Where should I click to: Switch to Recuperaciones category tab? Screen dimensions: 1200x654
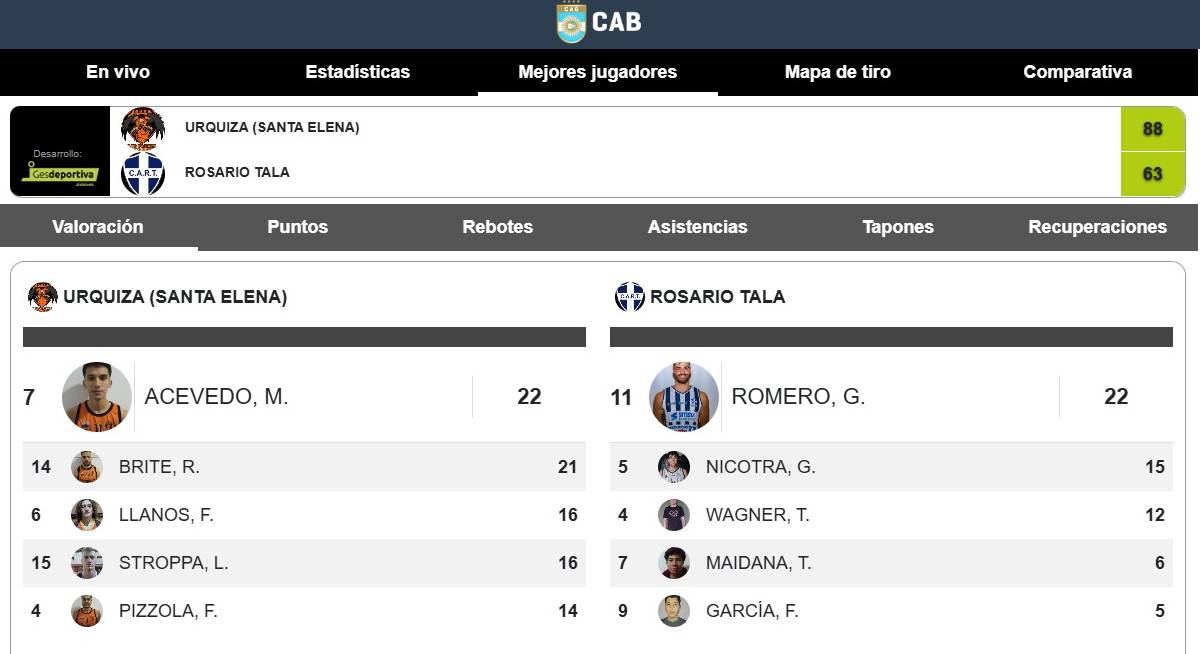(x=1097, y=227)
